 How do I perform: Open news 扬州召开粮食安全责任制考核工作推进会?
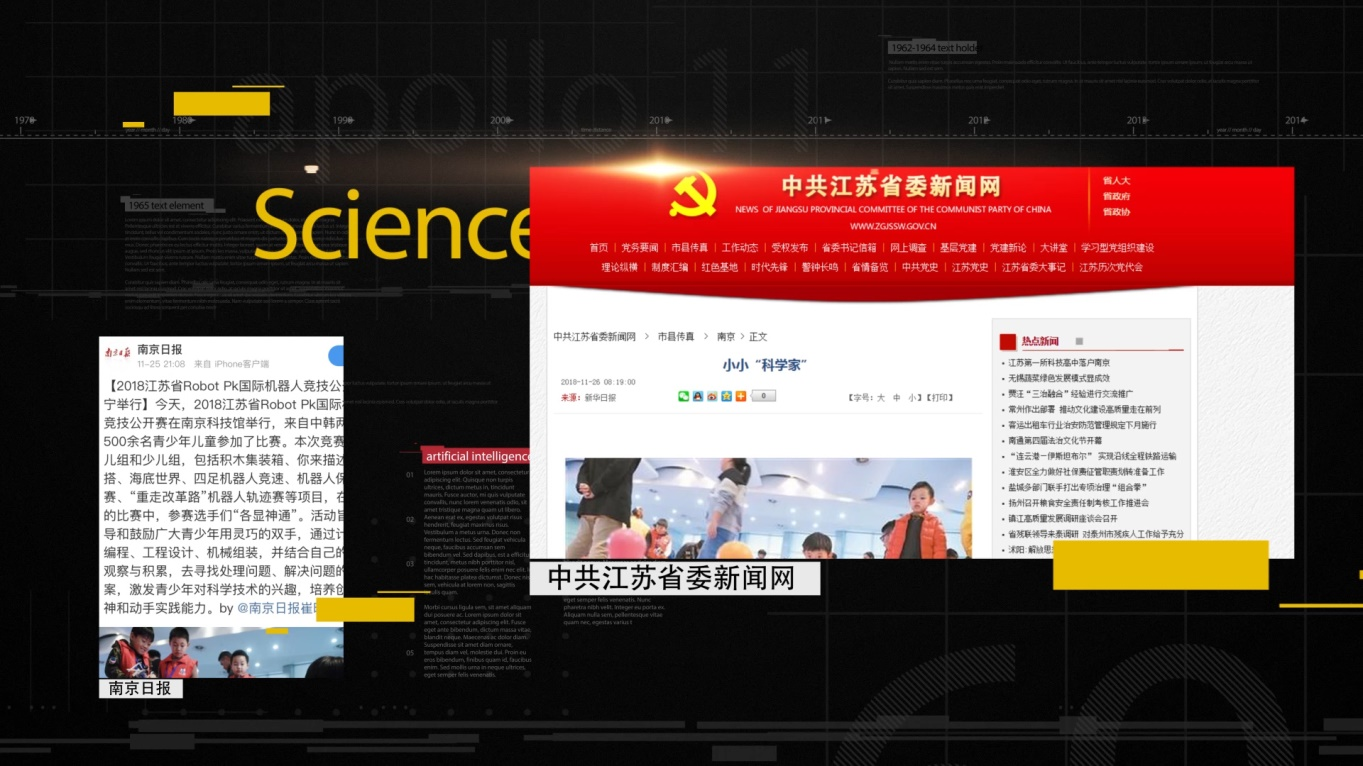tap(1079, 503)
